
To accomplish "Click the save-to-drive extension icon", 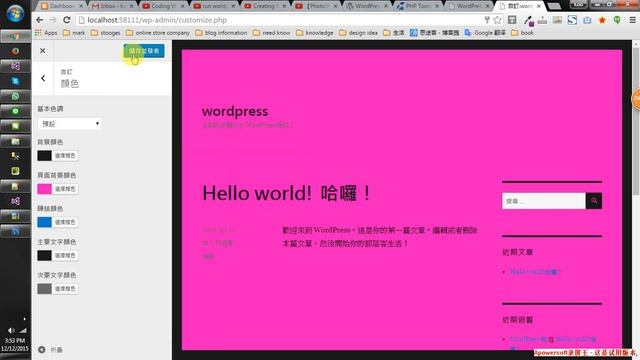I will (x=512, y=20).
